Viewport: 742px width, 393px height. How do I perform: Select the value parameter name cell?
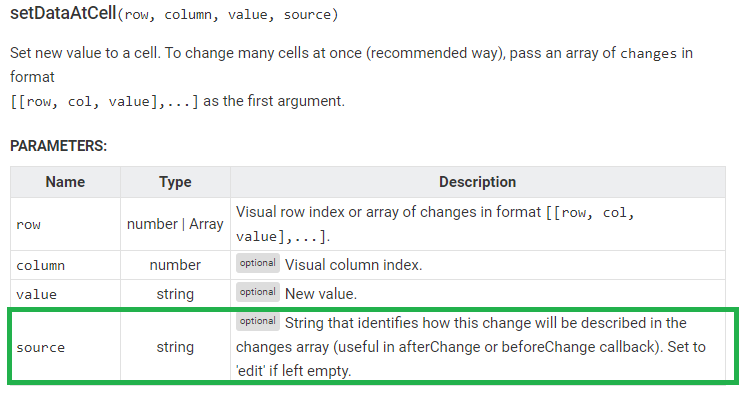(65, 294)
